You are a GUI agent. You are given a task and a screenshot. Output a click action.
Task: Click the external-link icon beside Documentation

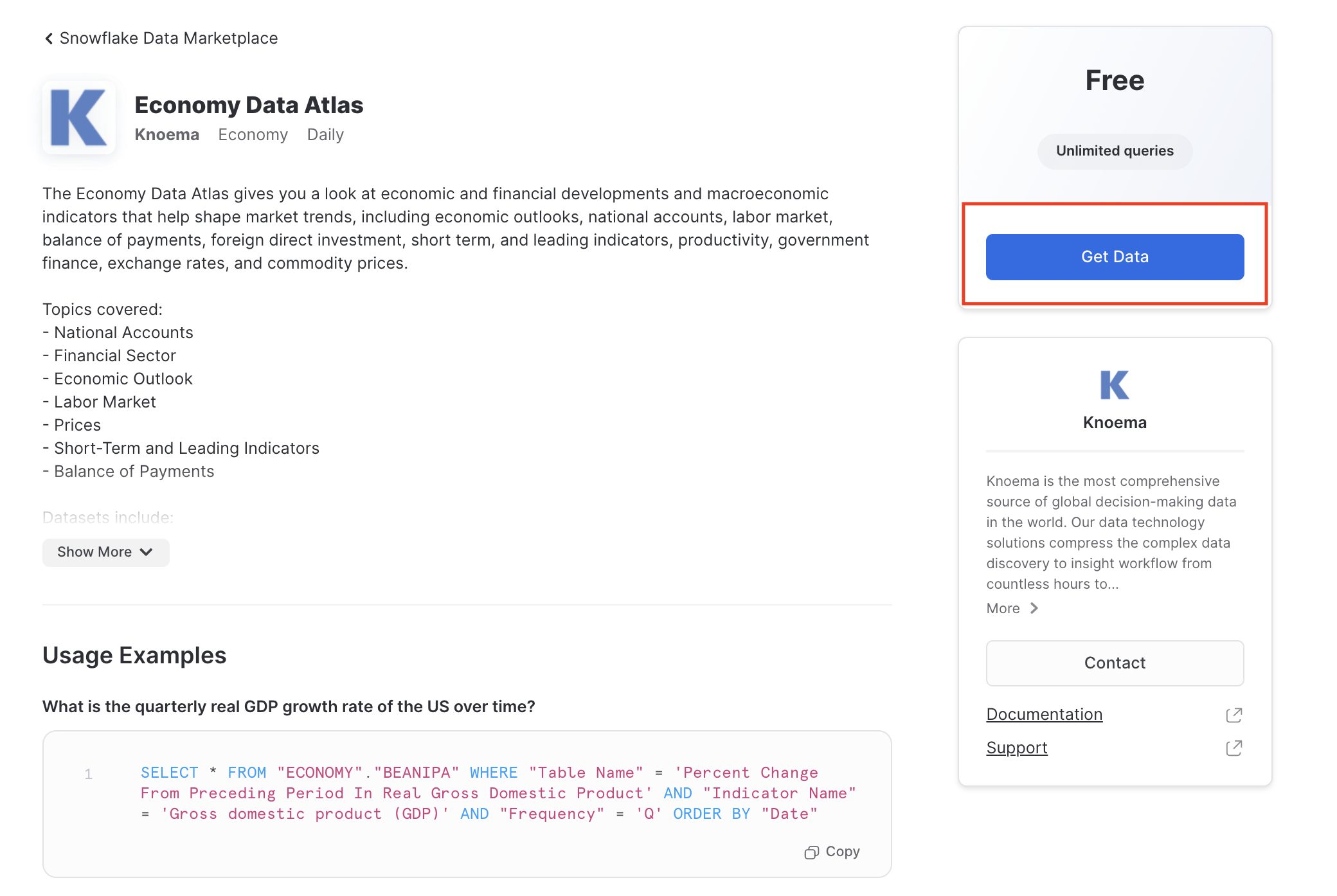(1234, 715)
